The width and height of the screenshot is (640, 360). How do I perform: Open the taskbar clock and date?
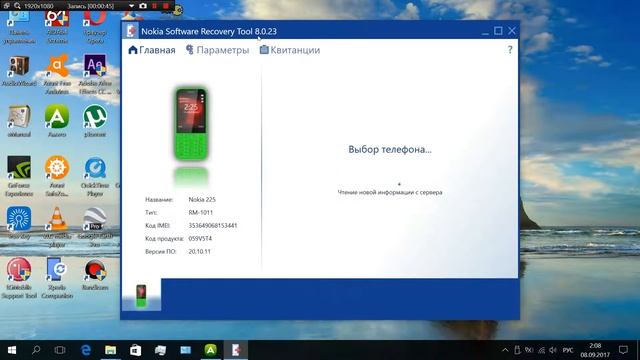[x=595, y=350]
